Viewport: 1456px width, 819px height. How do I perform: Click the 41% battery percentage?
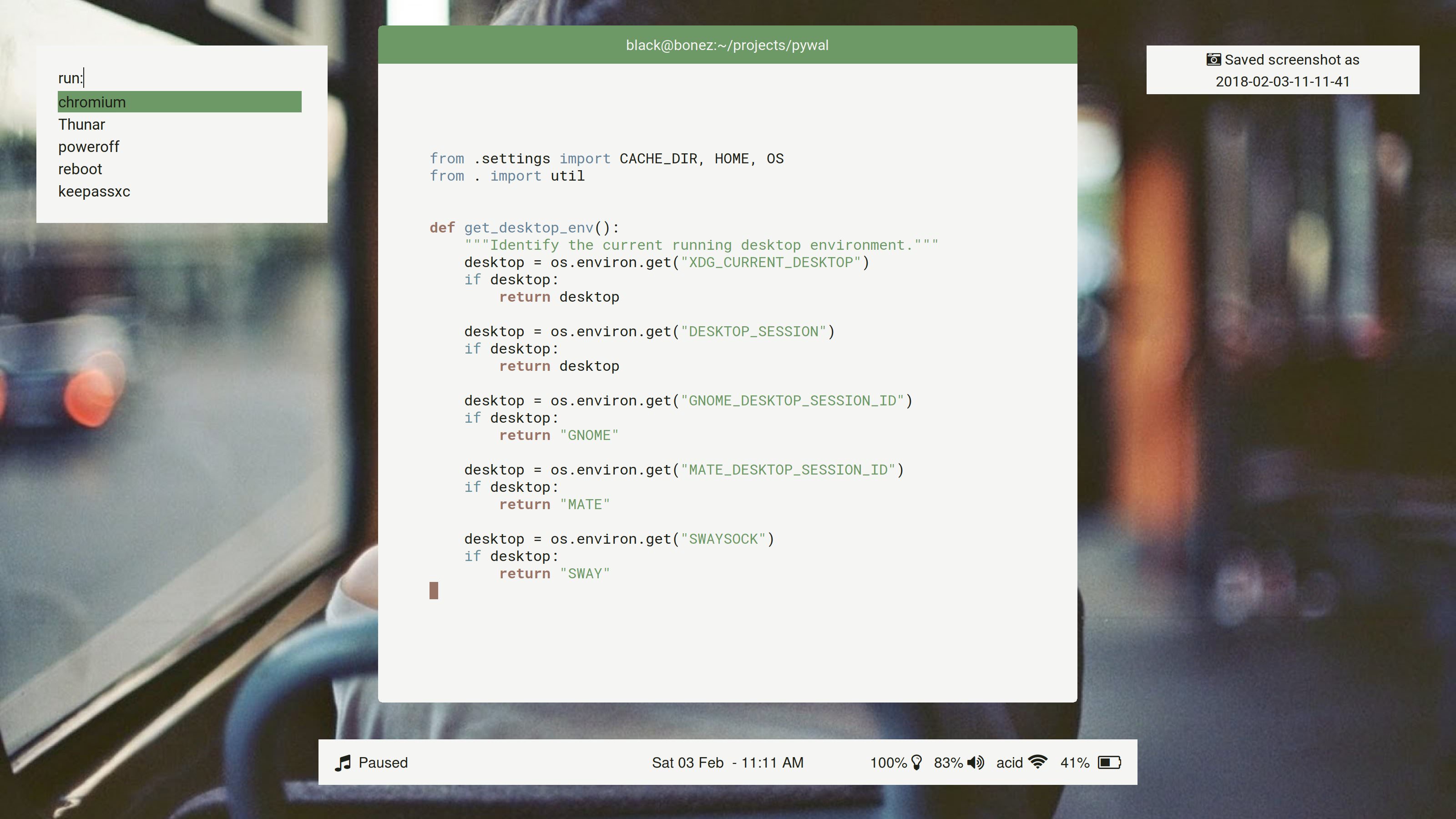click(1074, 763)
